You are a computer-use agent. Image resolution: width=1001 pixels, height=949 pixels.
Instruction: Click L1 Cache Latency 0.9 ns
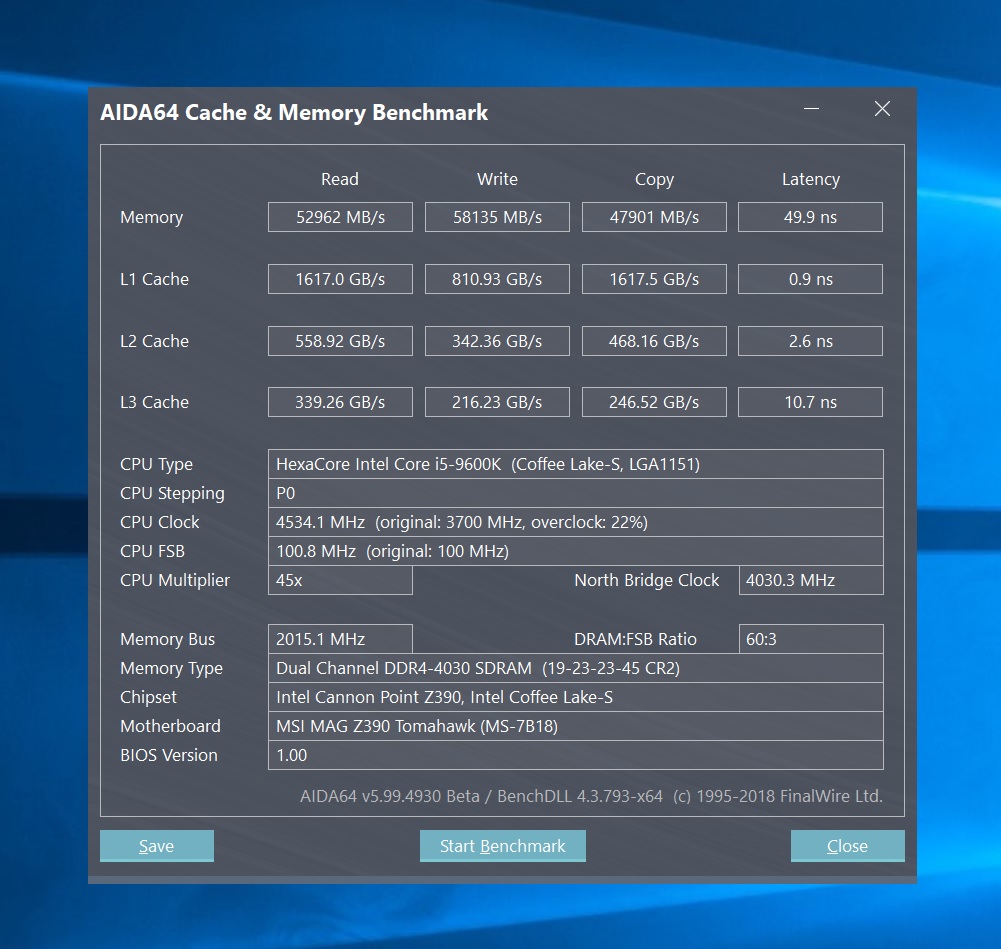[x=811, y=279]
